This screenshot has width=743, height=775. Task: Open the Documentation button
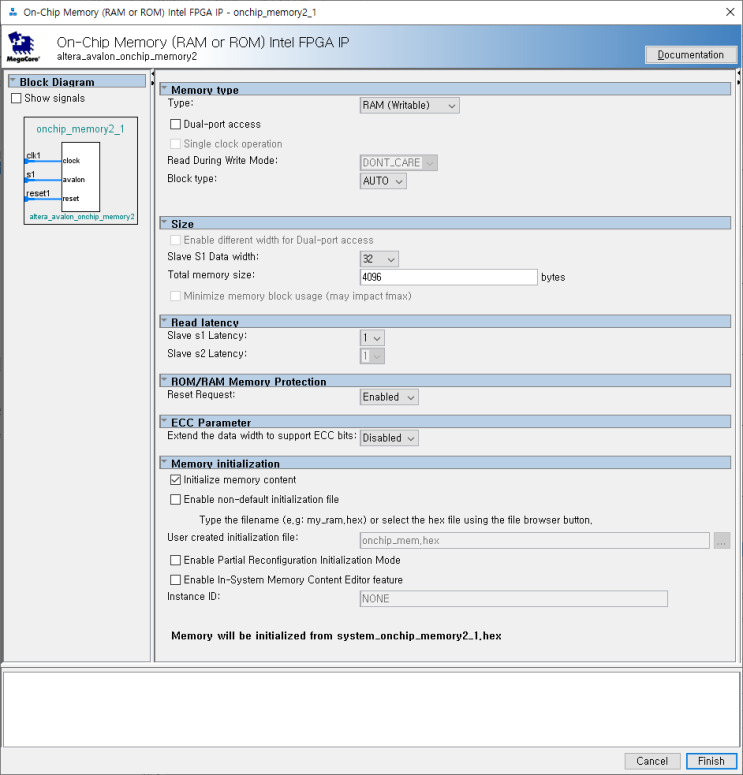[691, 55]
